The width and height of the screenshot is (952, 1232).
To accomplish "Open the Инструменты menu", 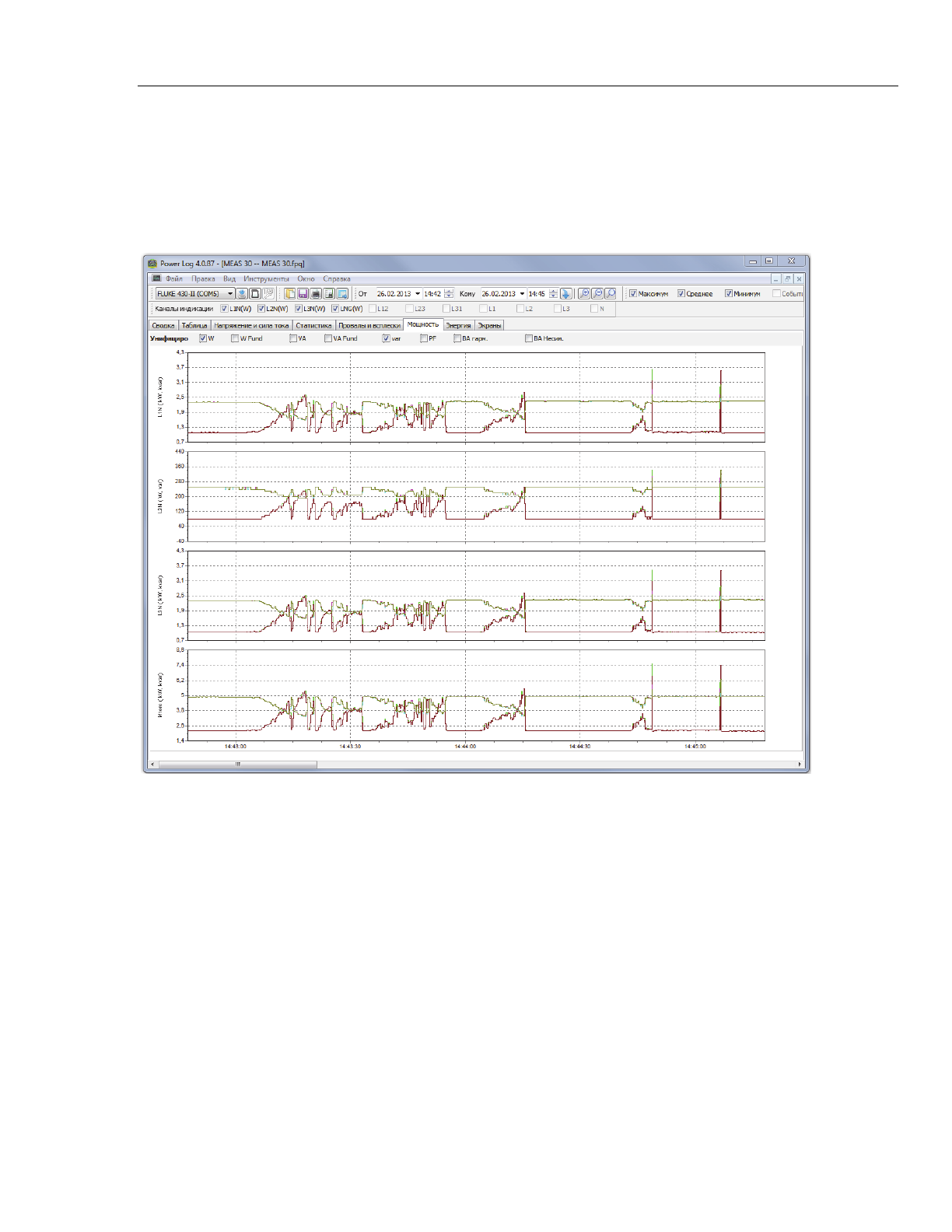I will 266,278.
